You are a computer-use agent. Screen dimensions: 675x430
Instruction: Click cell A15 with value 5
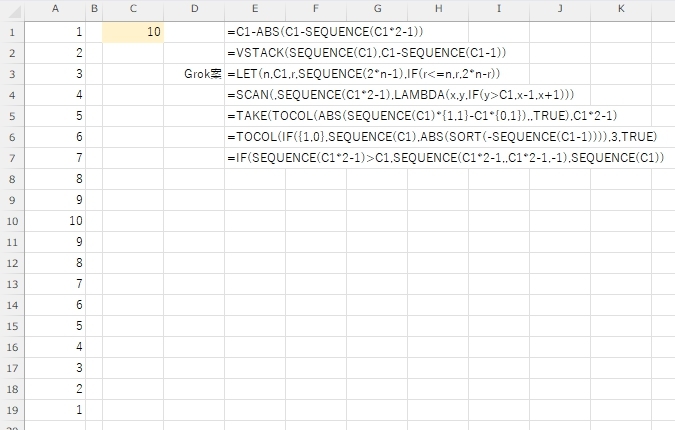[55, 326]
